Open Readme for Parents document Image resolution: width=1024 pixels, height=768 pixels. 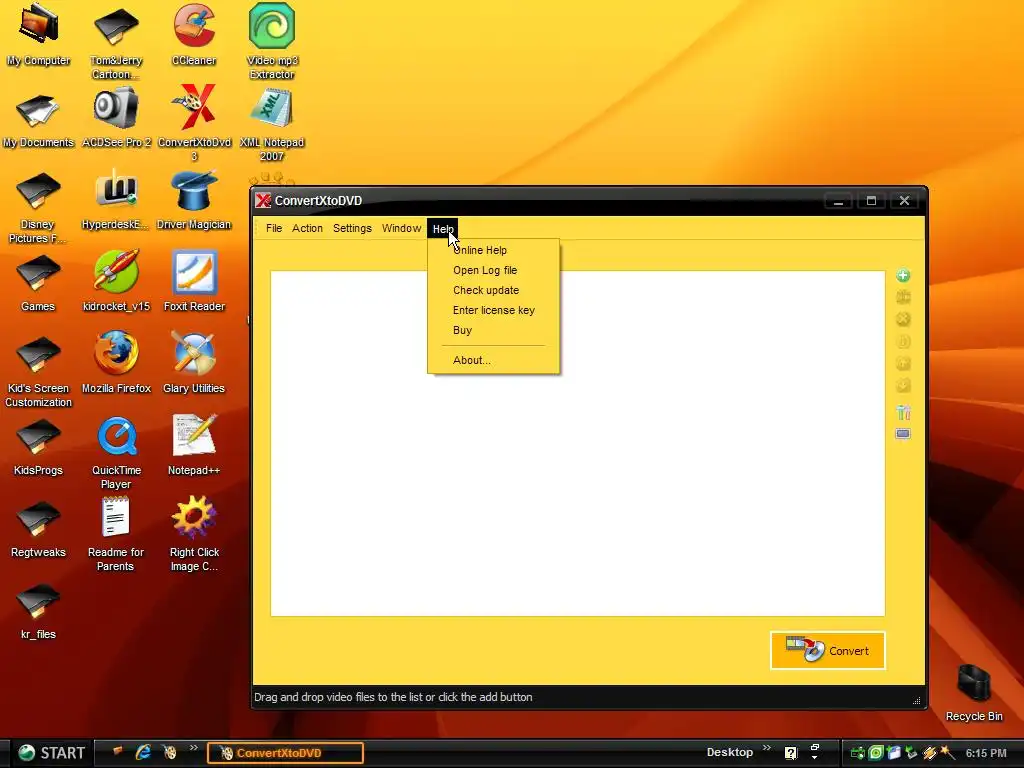(116, 534)
